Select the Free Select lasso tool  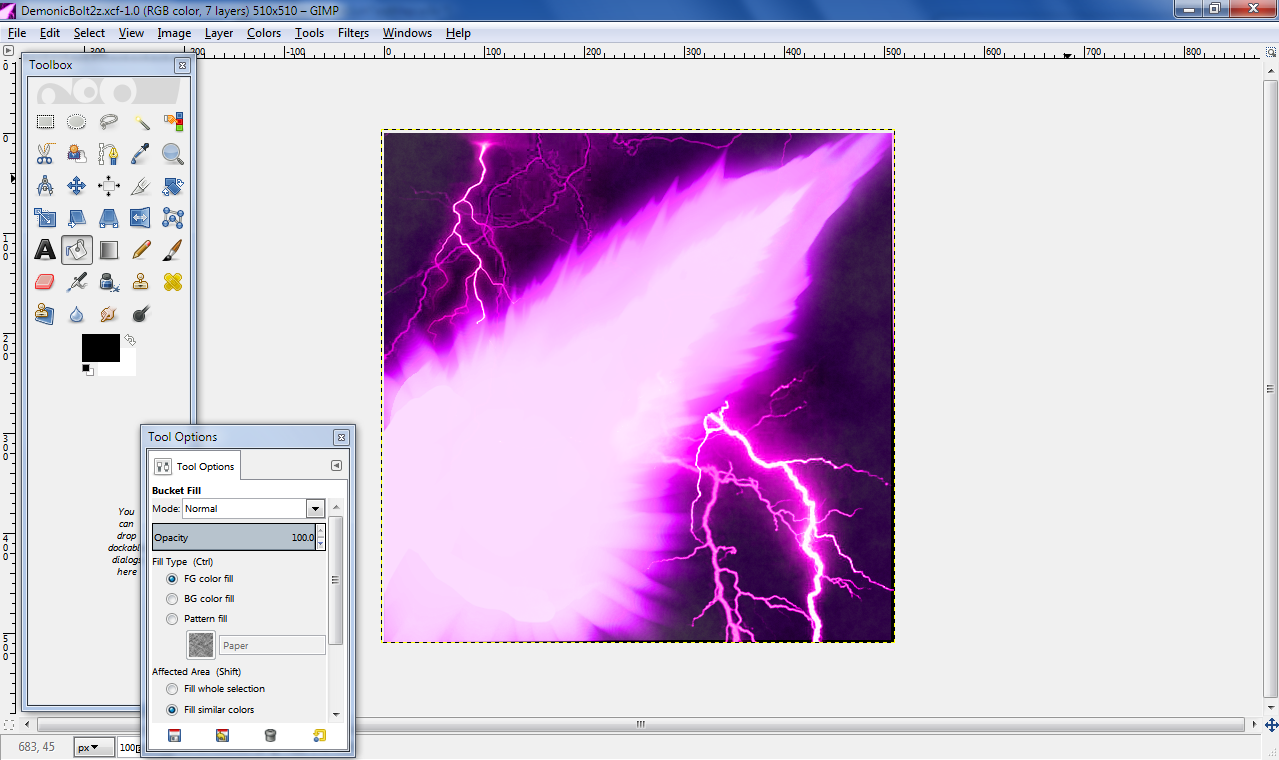point(109,122)
